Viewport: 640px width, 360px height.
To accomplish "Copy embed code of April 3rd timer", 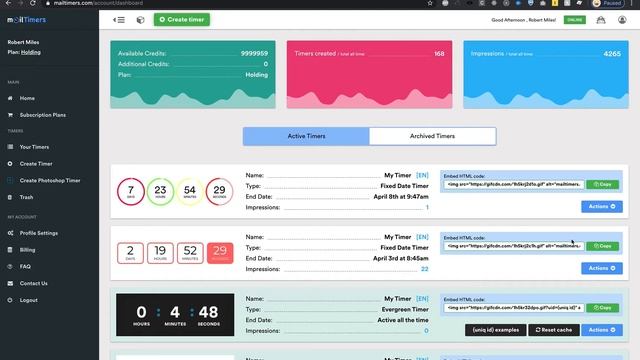I will coord(602,246).
